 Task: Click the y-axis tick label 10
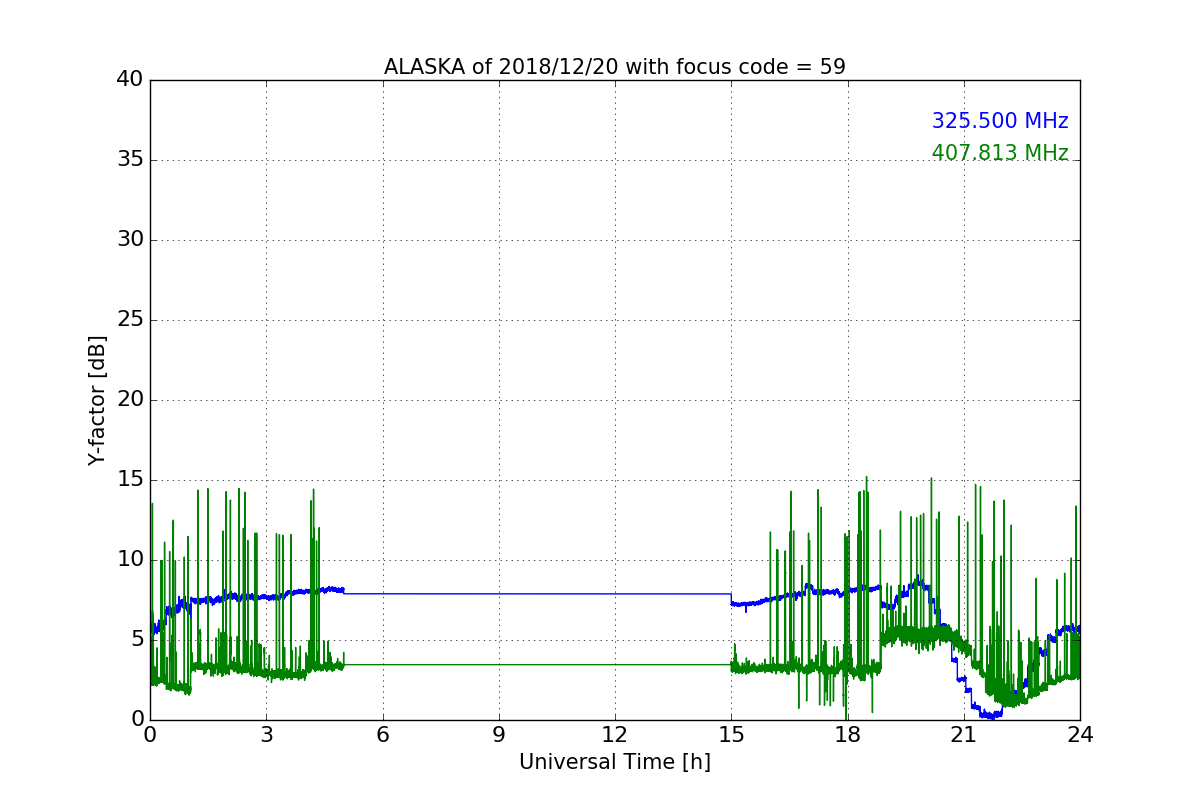click(130, 560)
